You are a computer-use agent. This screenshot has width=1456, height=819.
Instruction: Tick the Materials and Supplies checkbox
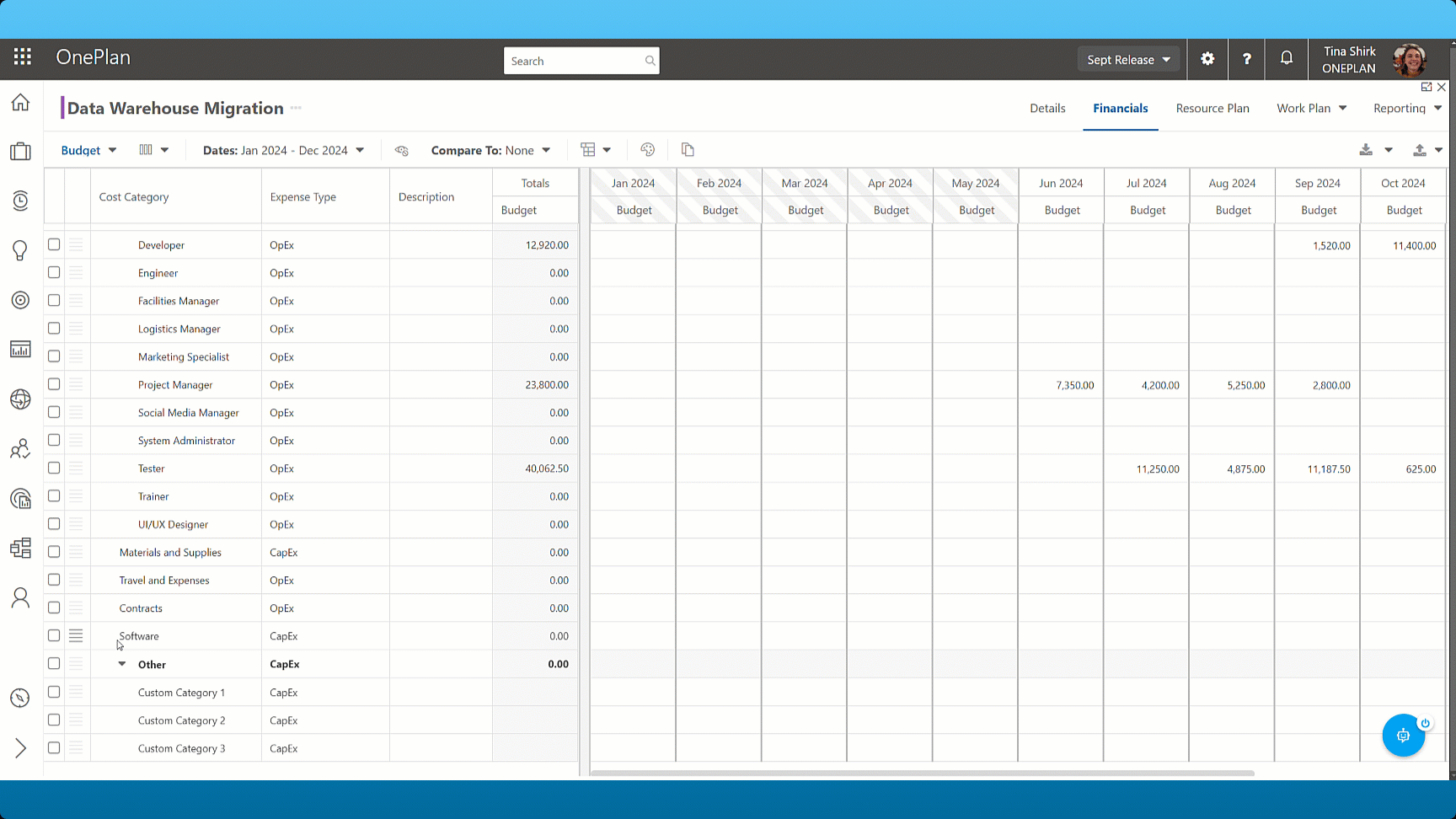click(x=54, y=552)
